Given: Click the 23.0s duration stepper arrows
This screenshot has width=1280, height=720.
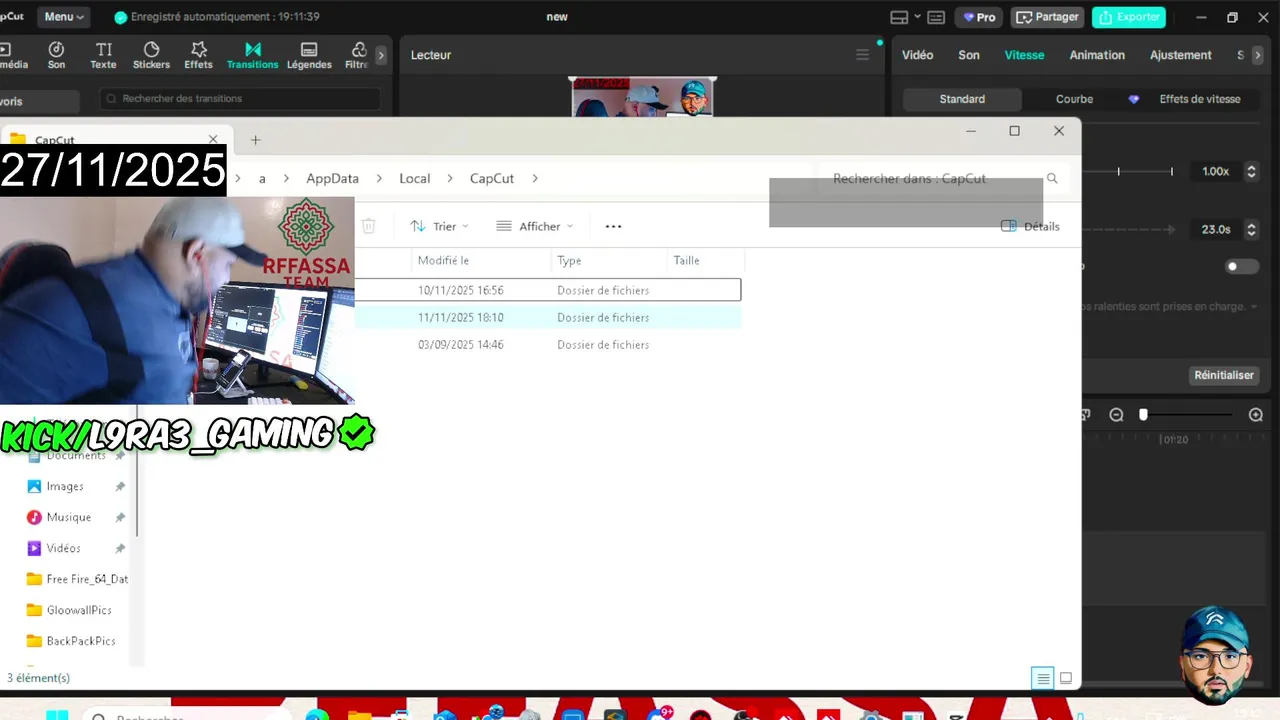Looking at the screenshot, I should coord(1250,230).
